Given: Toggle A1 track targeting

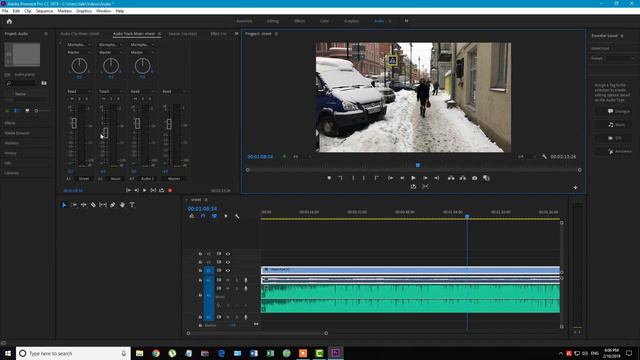Looking at the screenshot, I should 209,280.
